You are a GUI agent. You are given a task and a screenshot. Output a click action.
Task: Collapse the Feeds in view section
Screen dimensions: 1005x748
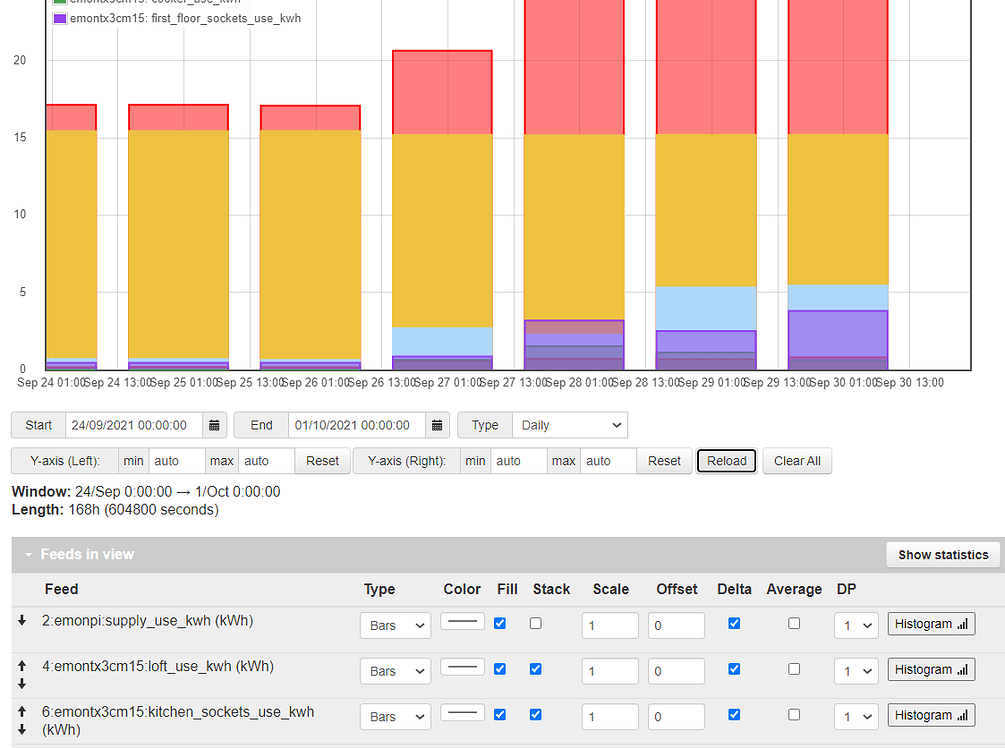28,554
